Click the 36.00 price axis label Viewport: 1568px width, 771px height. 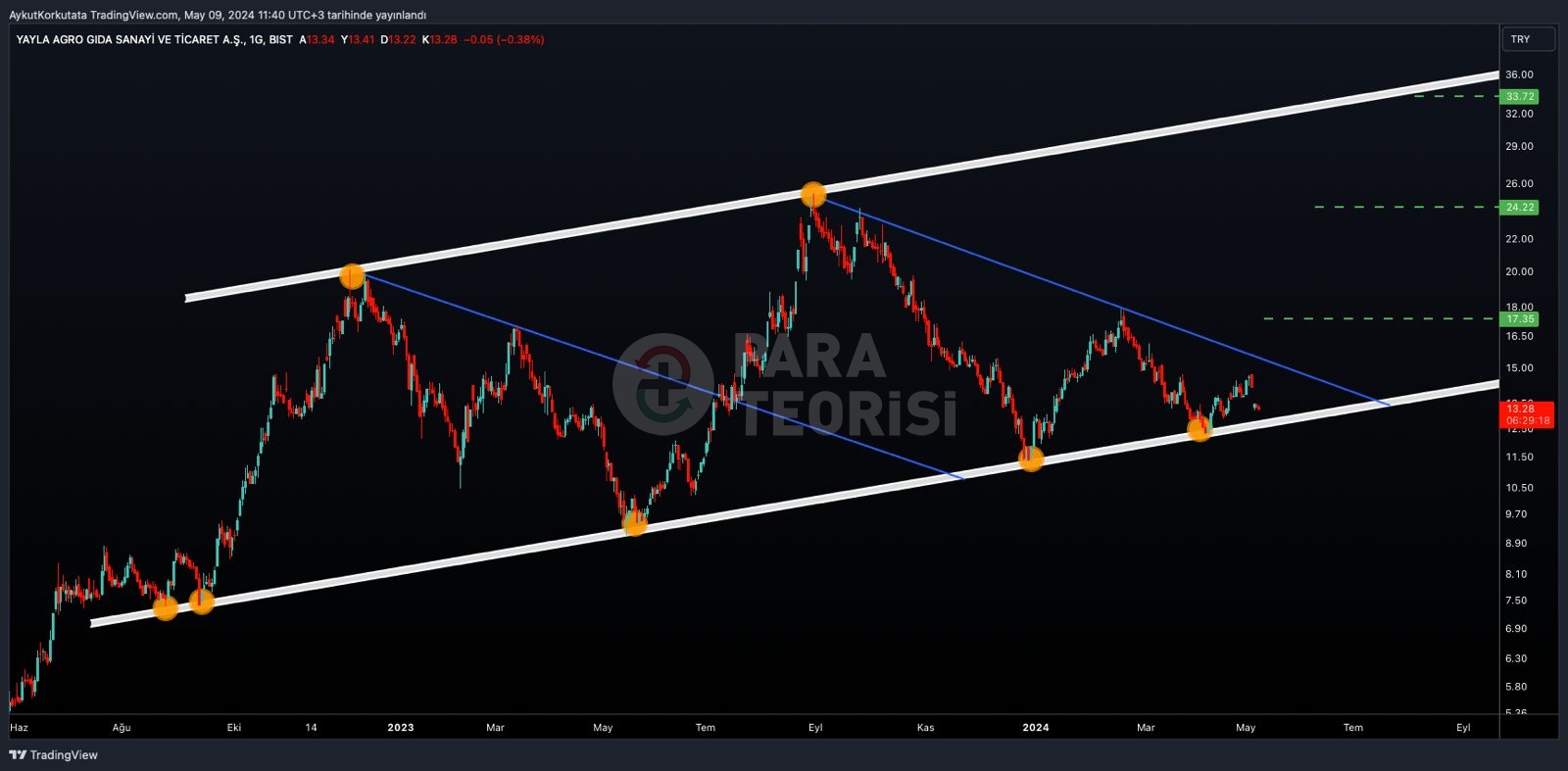1519,74
